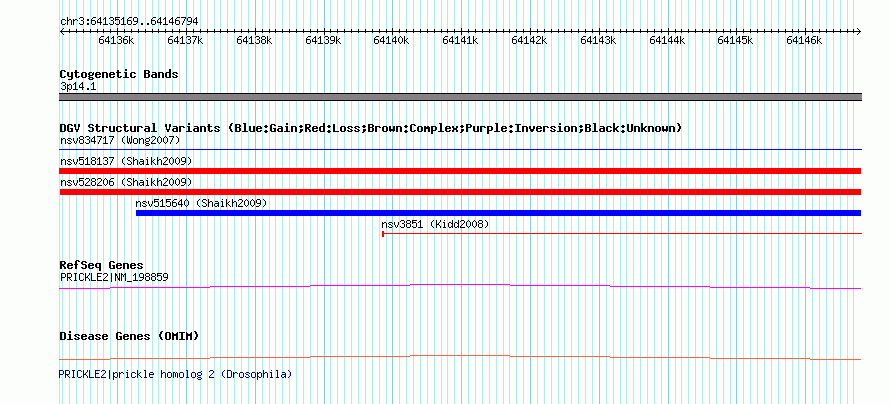Select the thin red nsv3851 variant line
Viewport: 890px width, 404px height.
pos(622,233)
